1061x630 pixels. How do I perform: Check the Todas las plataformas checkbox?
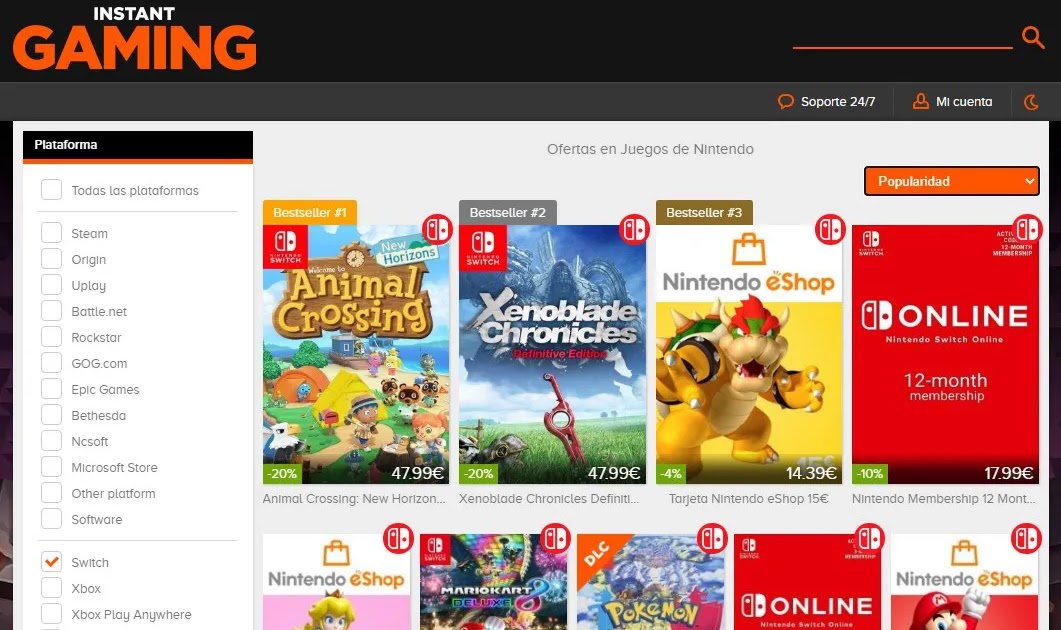(51, 189)
